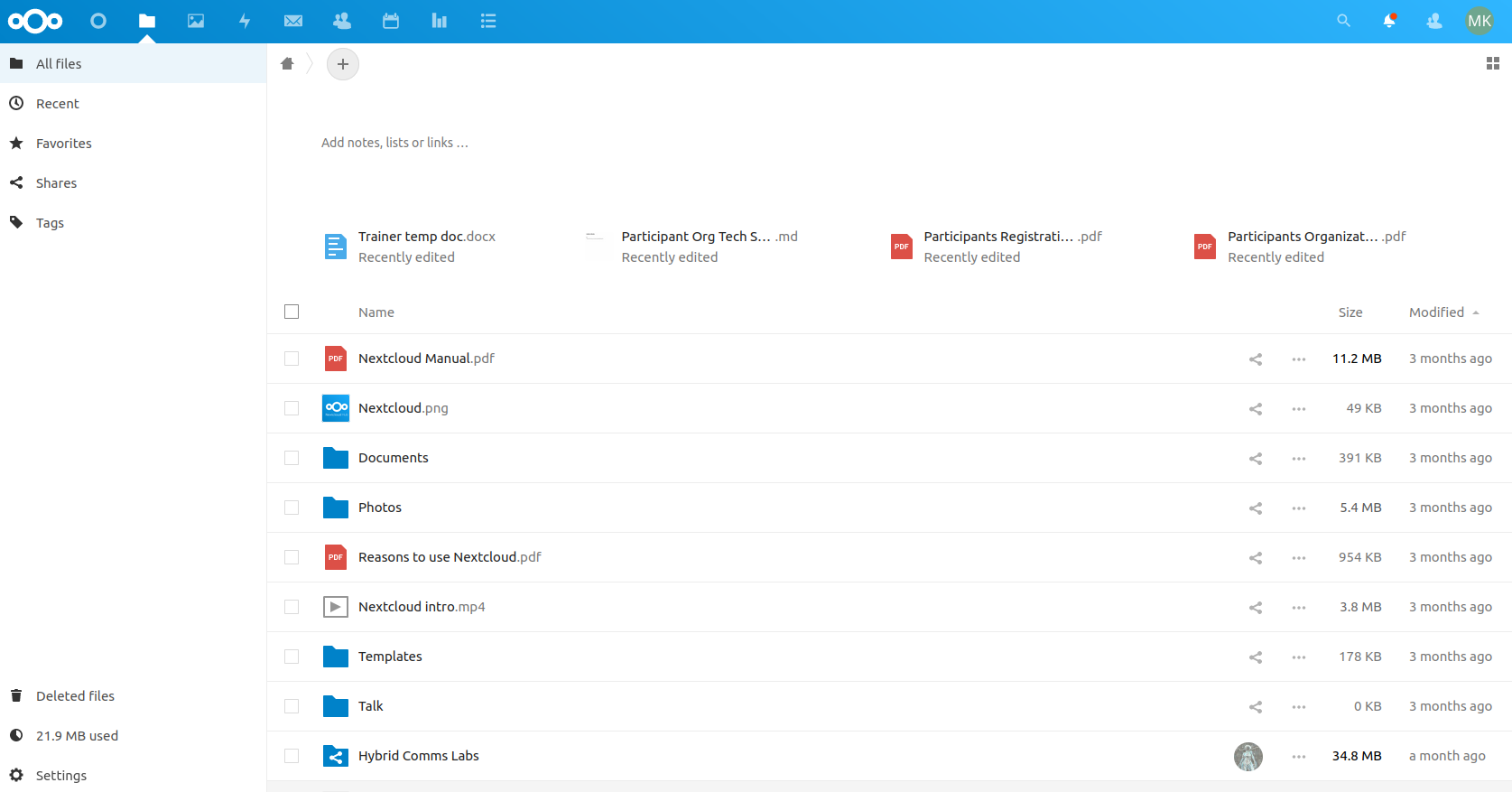Go to Favorites in the sidebar

[x=63, y=144]
